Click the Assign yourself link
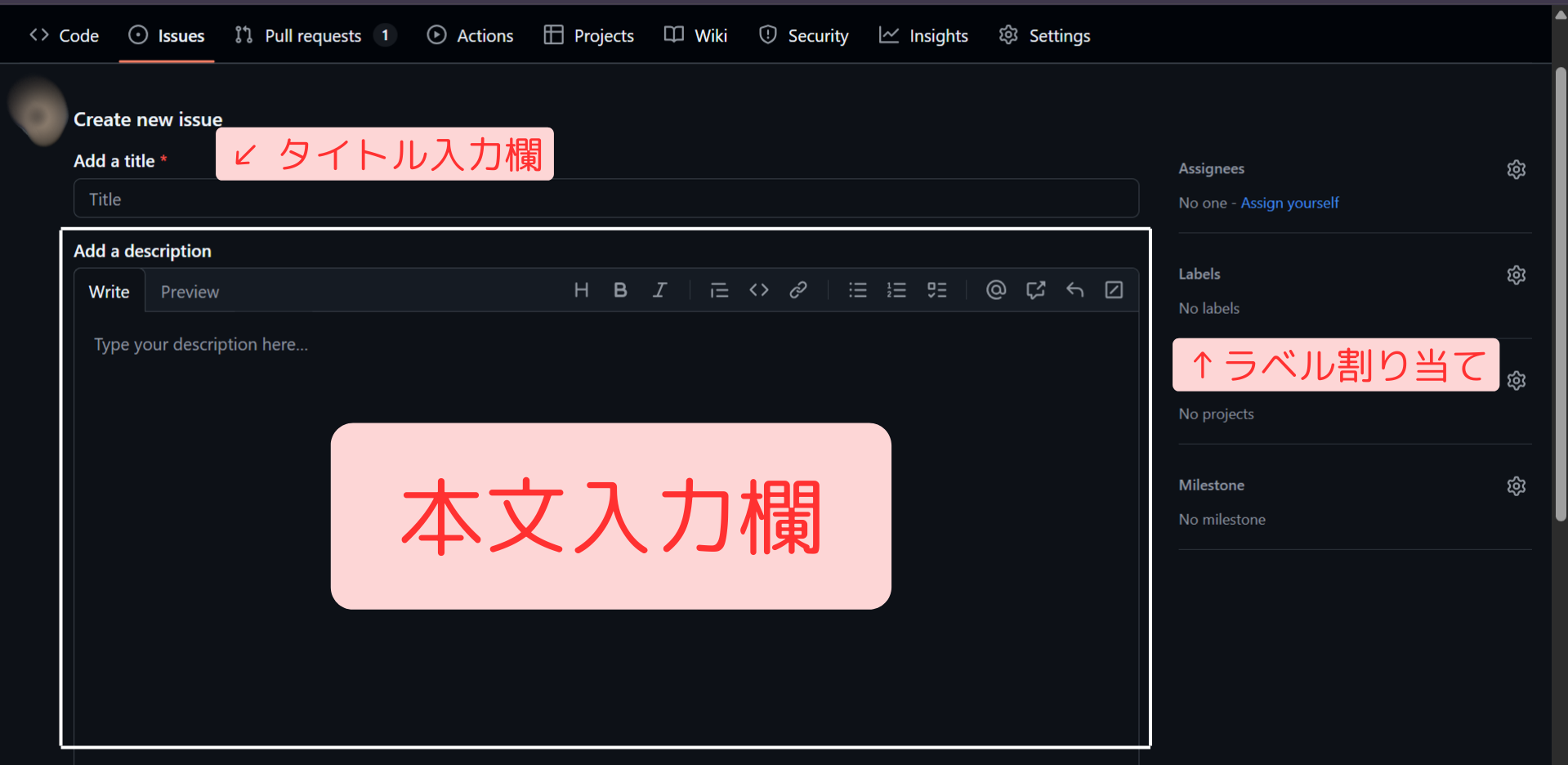 click(1289, 203)
